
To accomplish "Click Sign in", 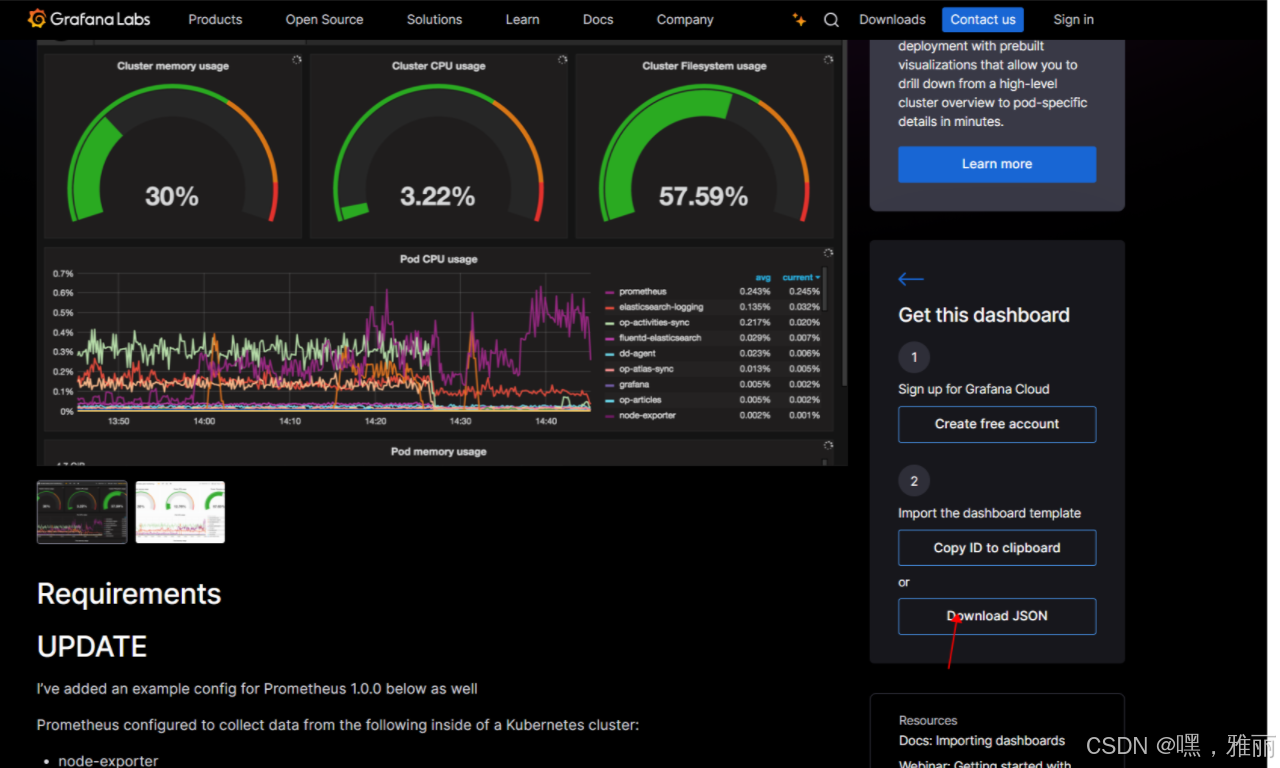I will [1073, 19].
